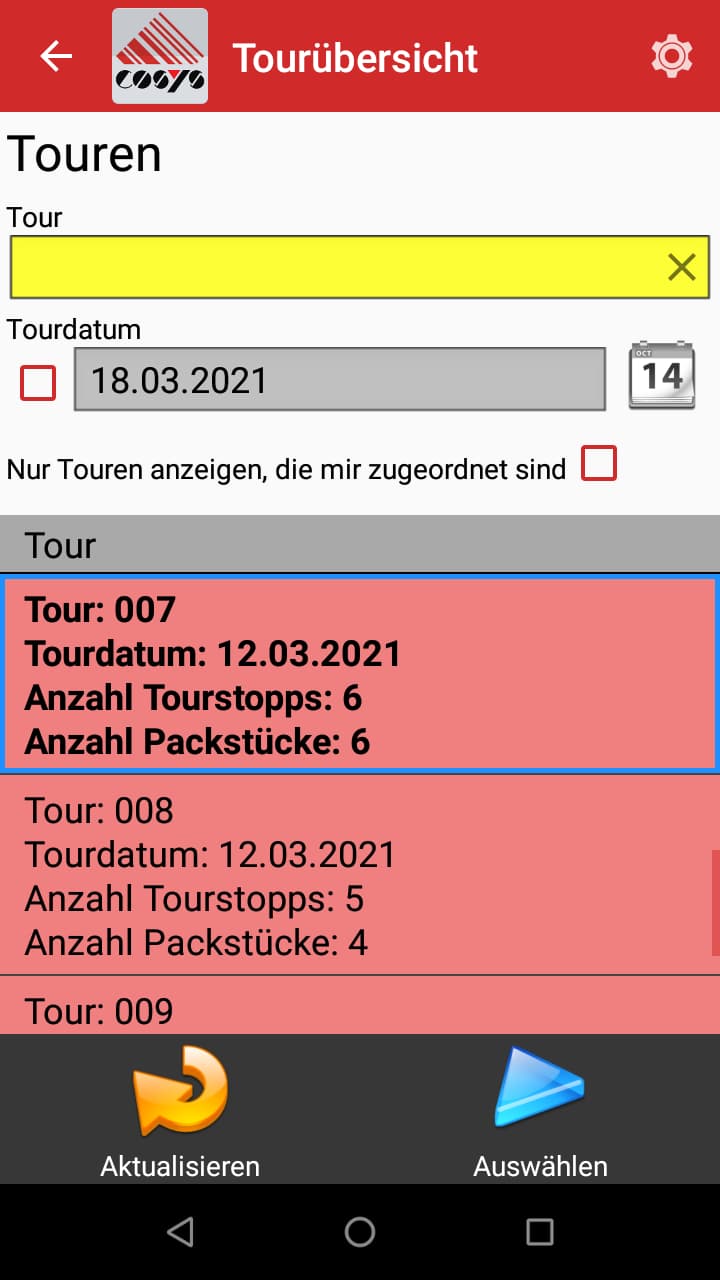The image size is (720, 1280).
Task: Open the settings gear in the title bar
Action: click(672, 56)
